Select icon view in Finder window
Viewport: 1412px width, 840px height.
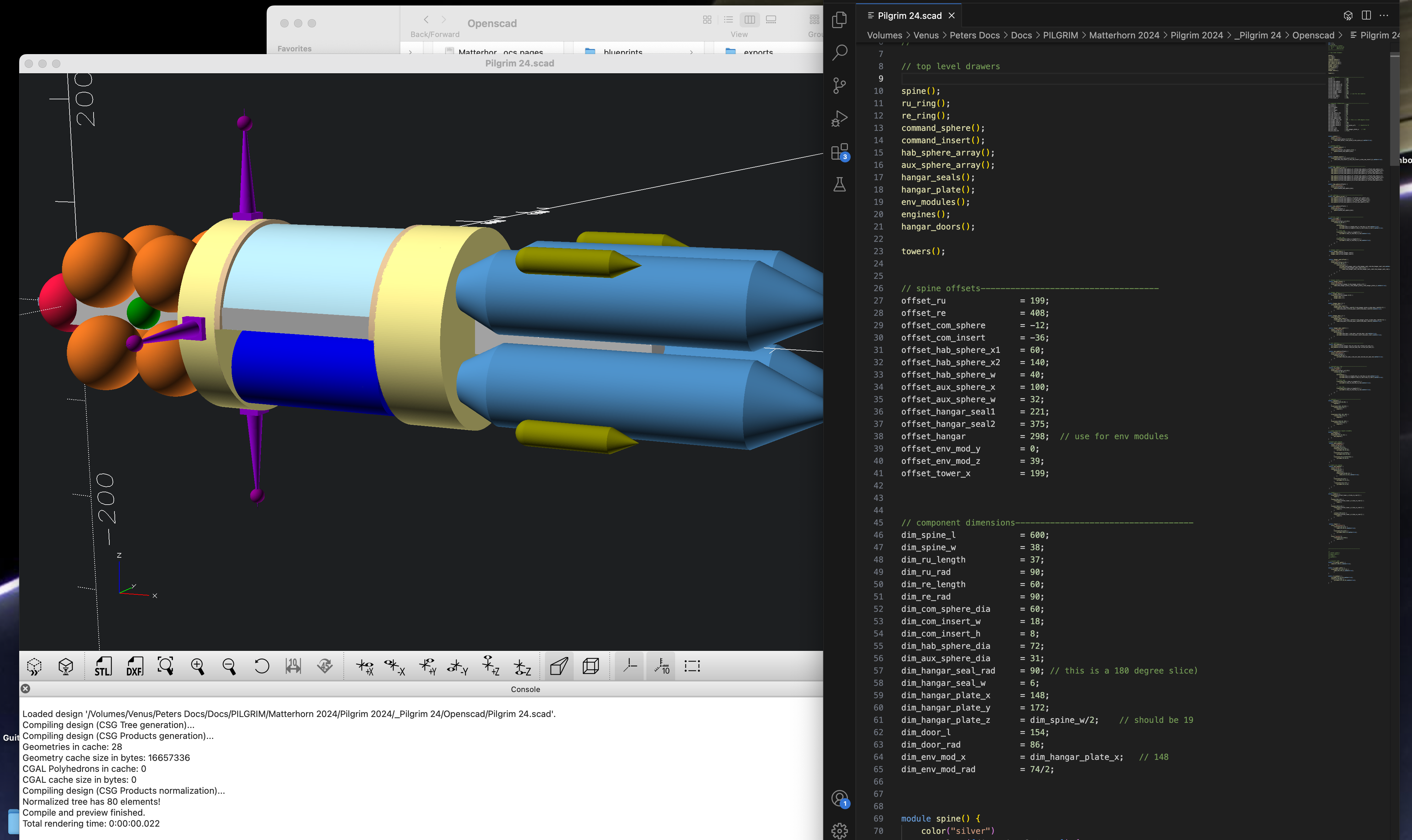707,20
